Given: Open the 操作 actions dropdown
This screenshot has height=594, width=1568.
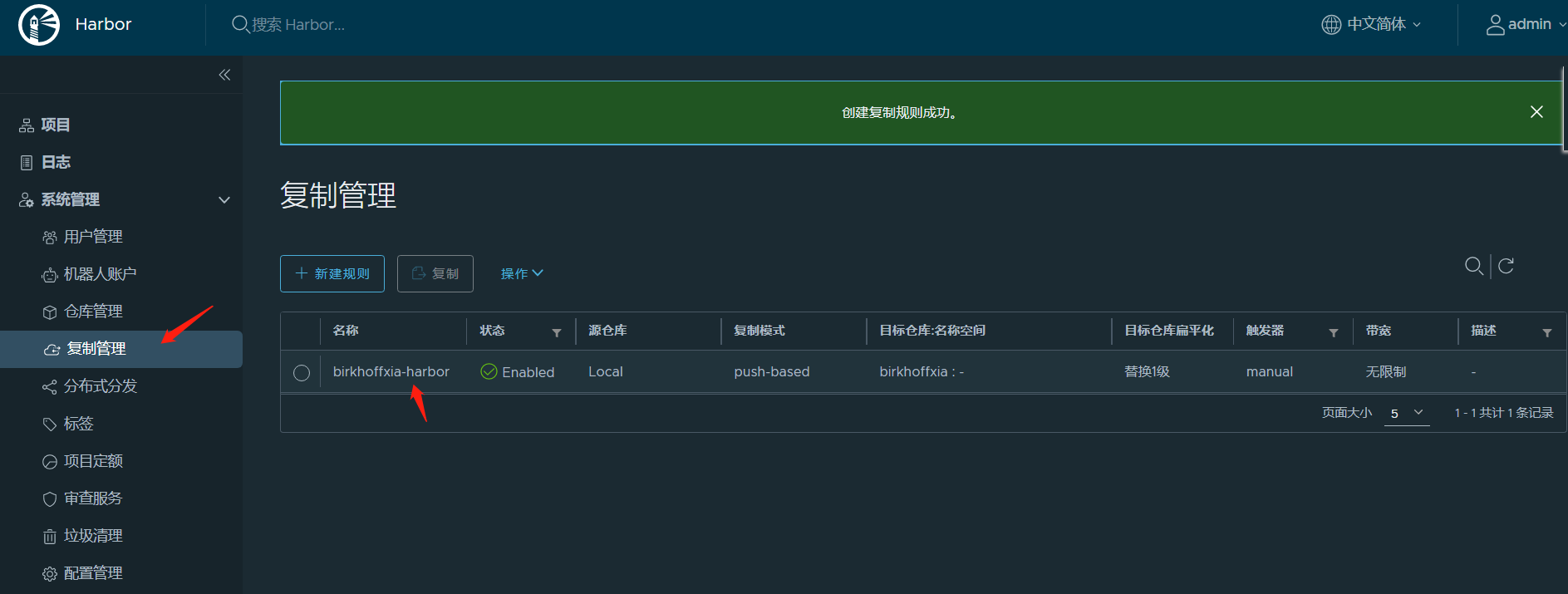Looking at the screenshot, I should [522, 273].
